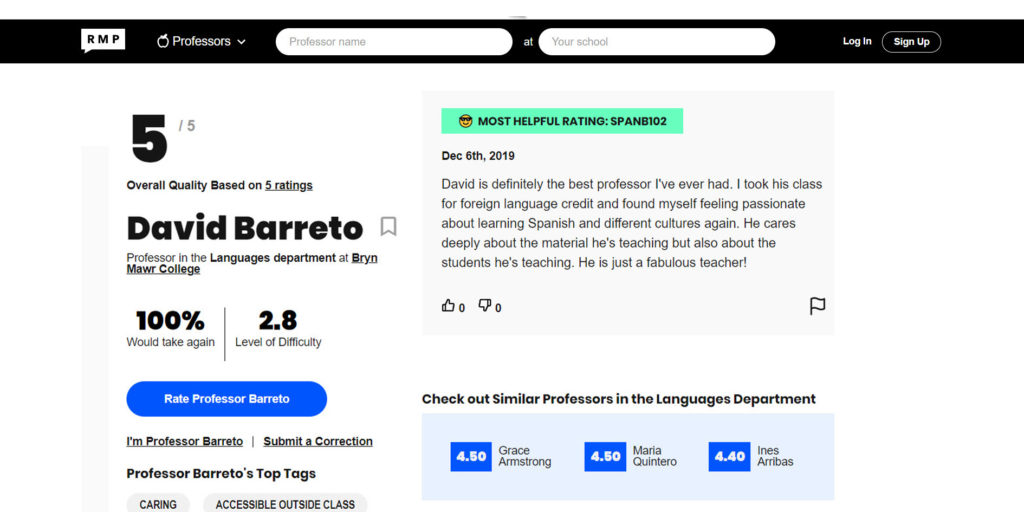Click the 4.50 rating box for Grace Armstrong
Screen dimensions: 1024x512
click(471, 456)
